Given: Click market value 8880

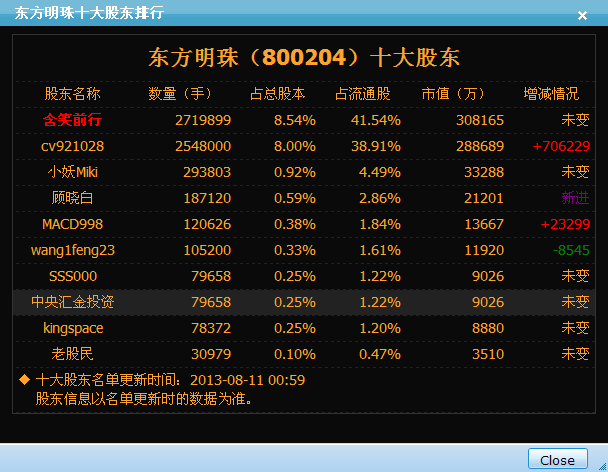Looking at the screenshot, I should (x=488, y=328).
